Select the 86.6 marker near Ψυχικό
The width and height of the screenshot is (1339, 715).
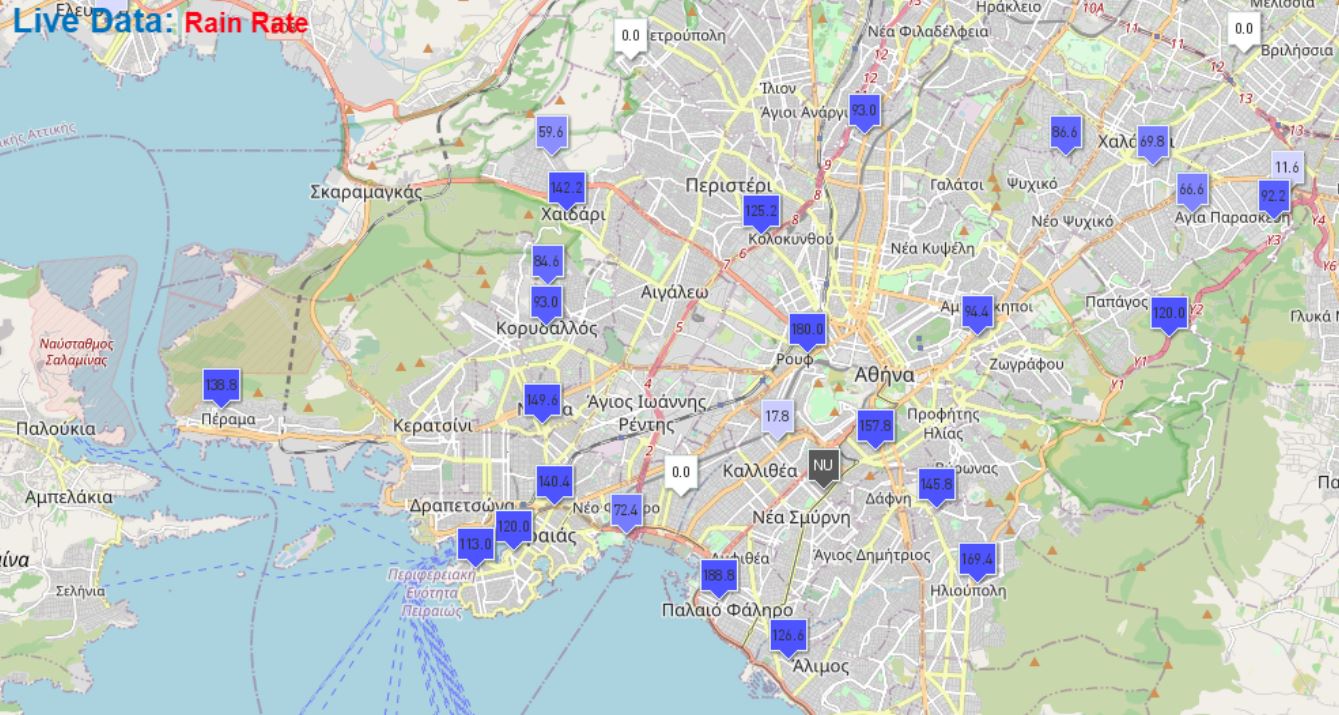tap(1066, 133)
